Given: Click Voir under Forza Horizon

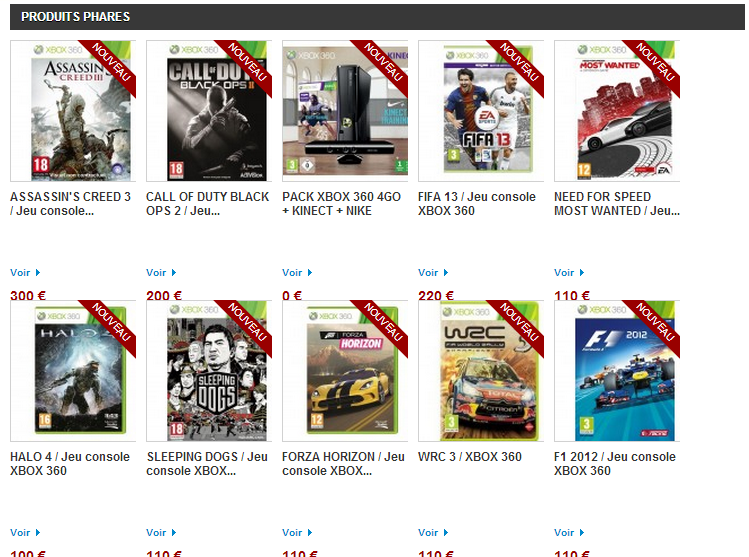Looking at the screenshot, I should coord(297,533).
